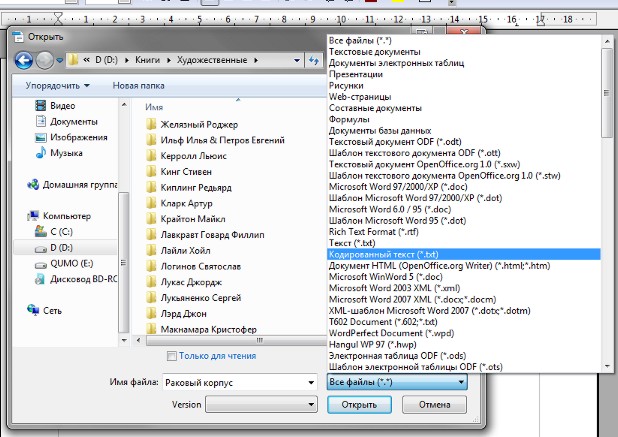Image resolution: width=618 pixels, height=437 pixels.
Task: Open the Упорядочить dropdown menu
Action: click(x=58, y=86)
